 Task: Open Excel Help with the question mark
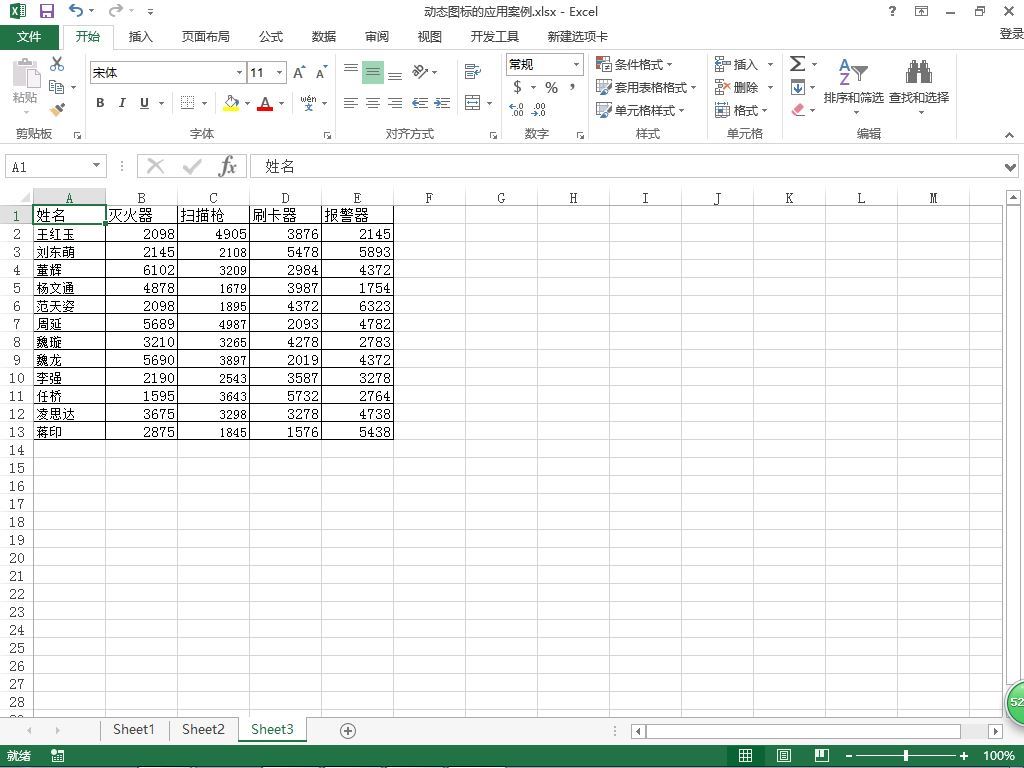(892, 10)
